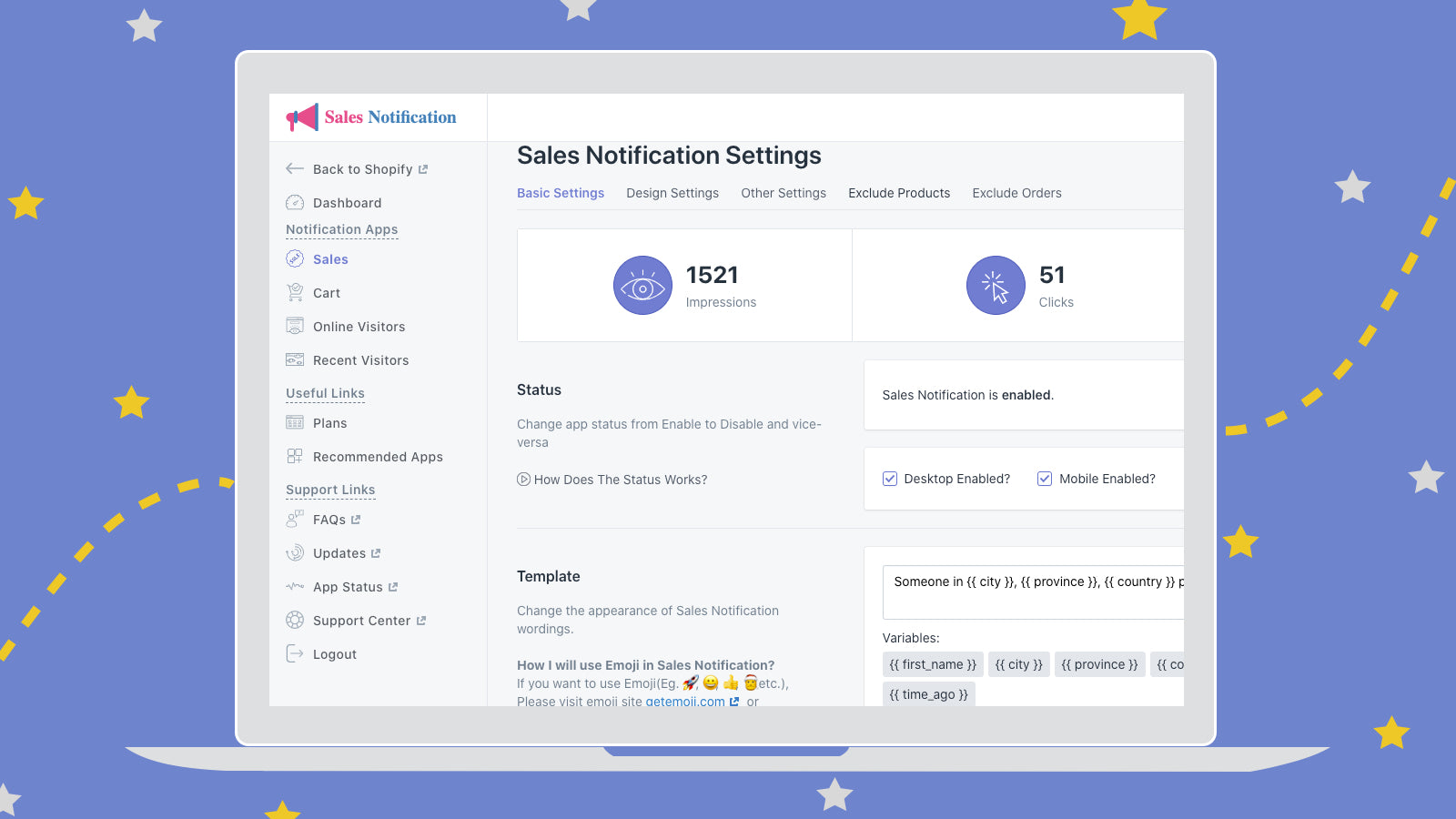Click Back to Shopify link
The image size is (1456, 819).
click(362, 169)
